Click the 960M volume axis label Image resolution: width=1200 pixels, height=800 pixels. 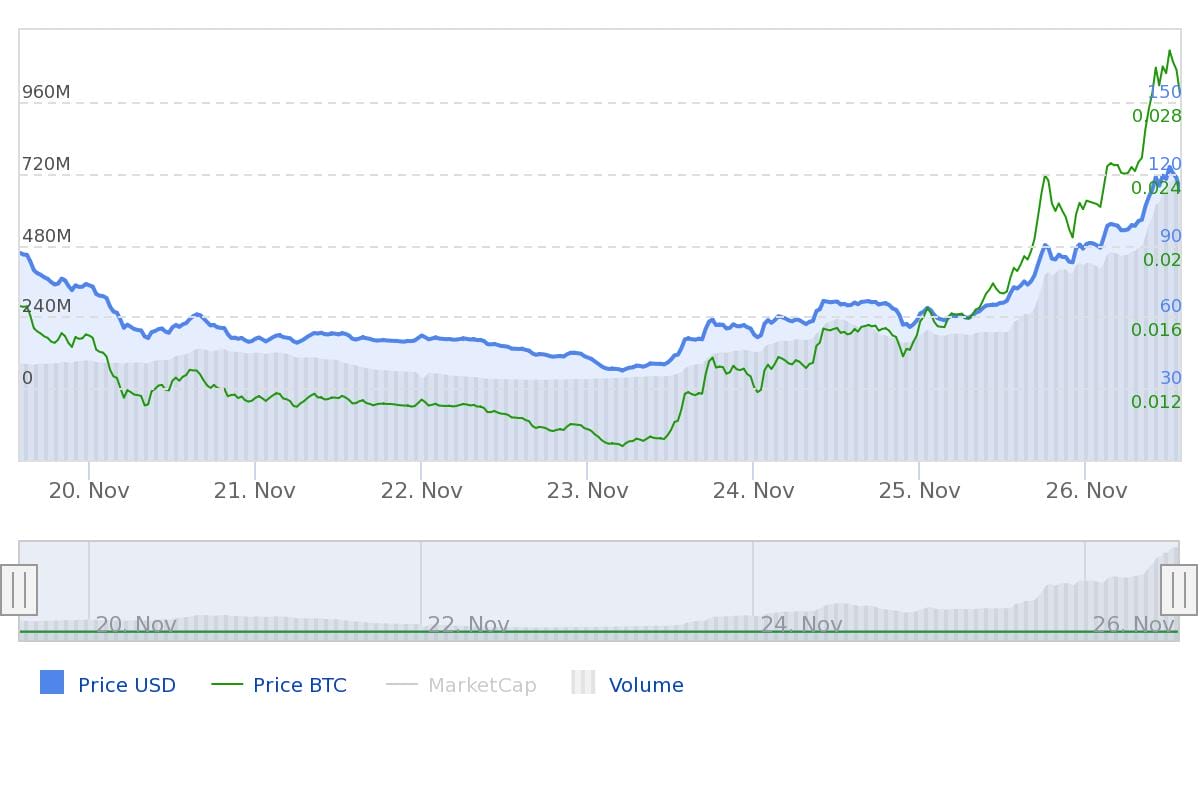pos(46,92)
